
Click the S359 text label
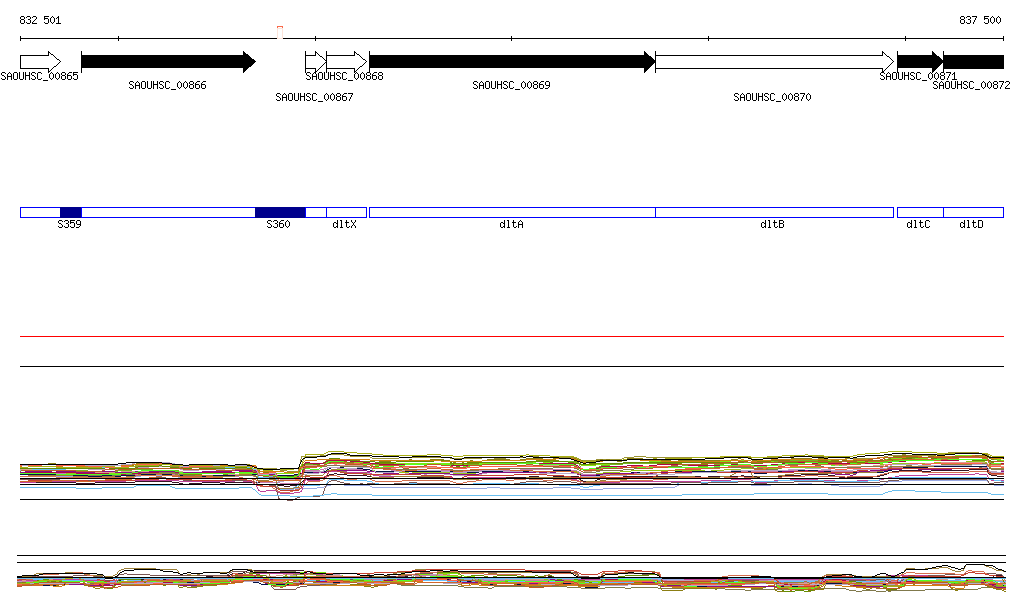(x=69, y=225)
